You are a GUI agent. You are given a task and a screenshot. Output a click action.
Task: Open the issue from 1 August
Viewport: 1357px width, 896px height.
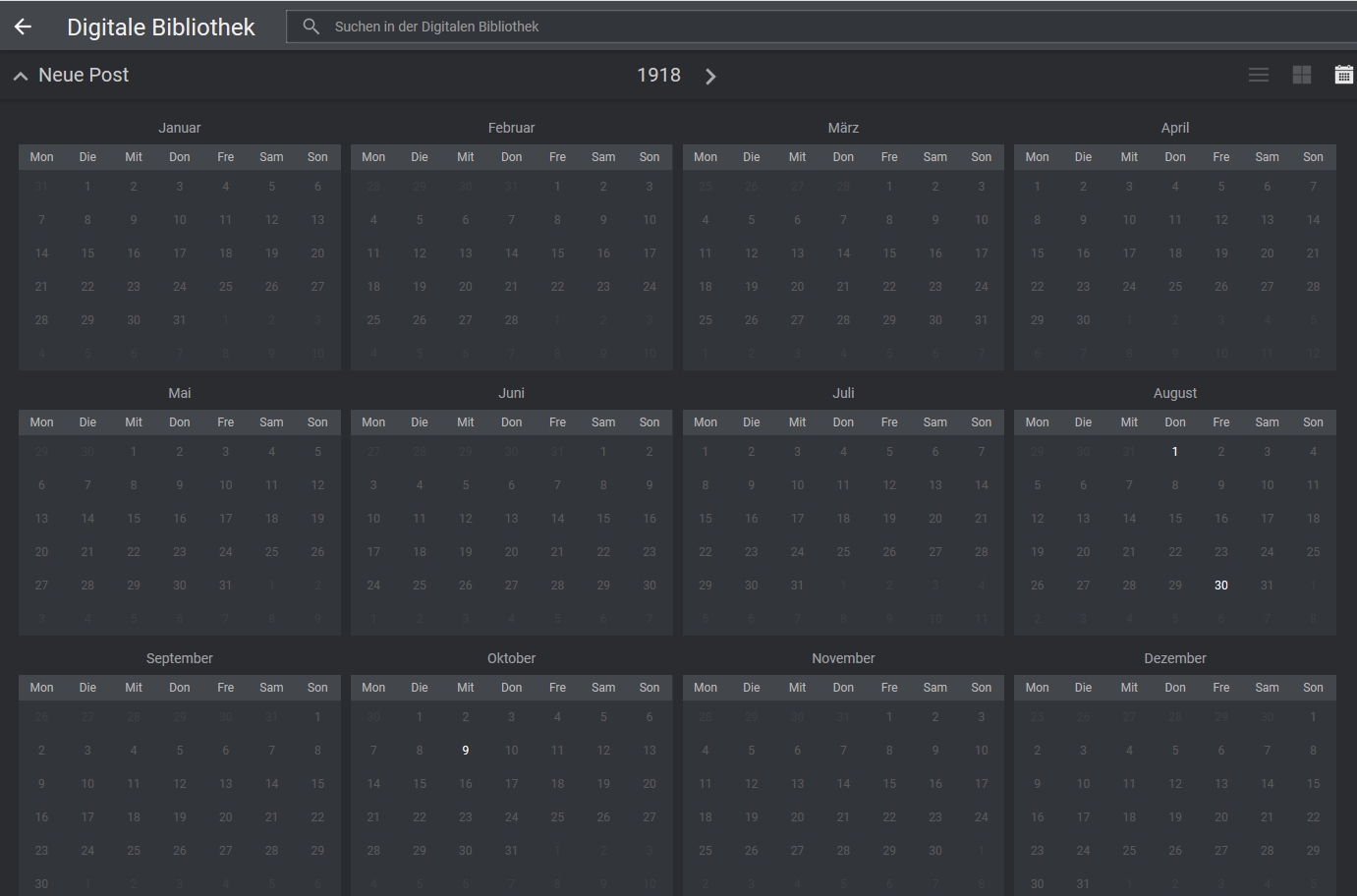(x=1175, y=452)
